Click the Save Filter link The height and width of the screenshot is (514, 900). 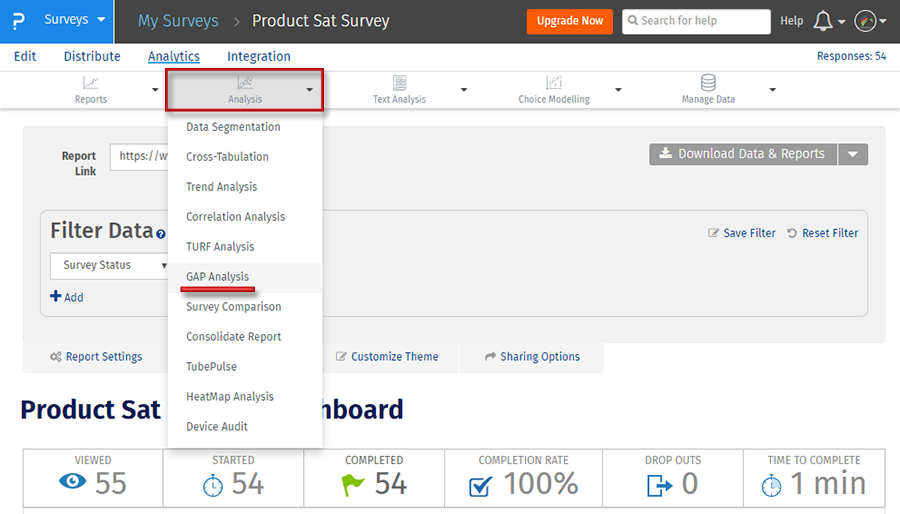[x=742, y=233]
